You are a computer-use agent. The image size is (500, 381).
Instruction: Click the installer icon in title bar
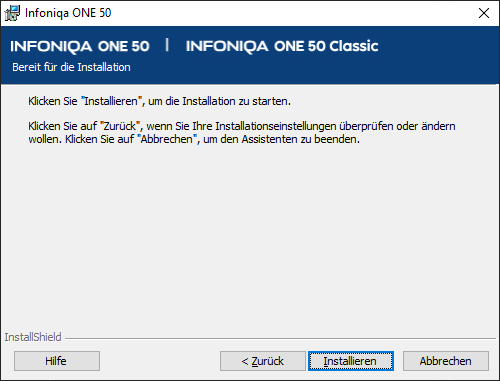click(12, 13)
